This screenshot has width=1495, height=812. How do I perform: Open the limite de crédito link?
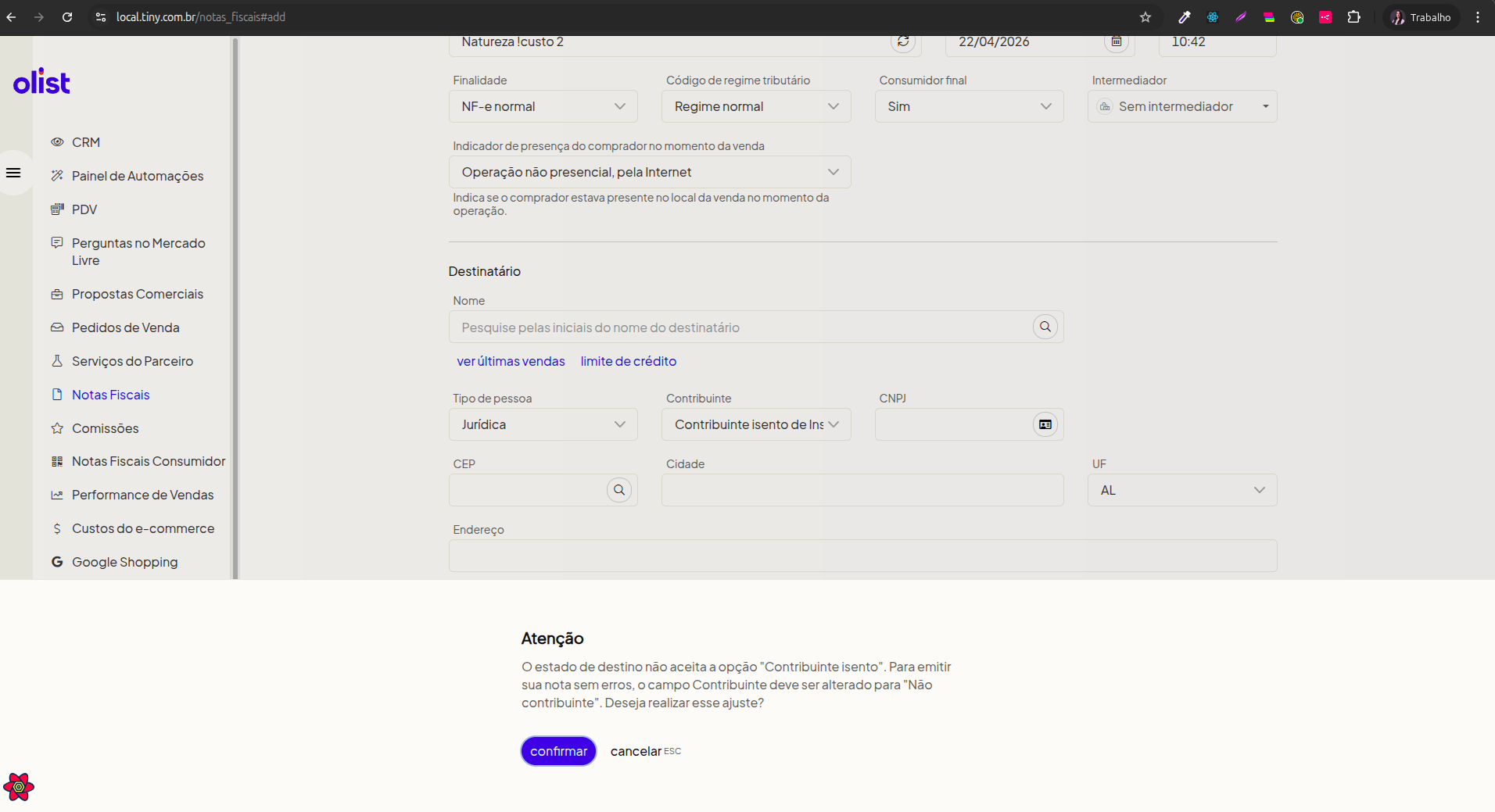629,361
